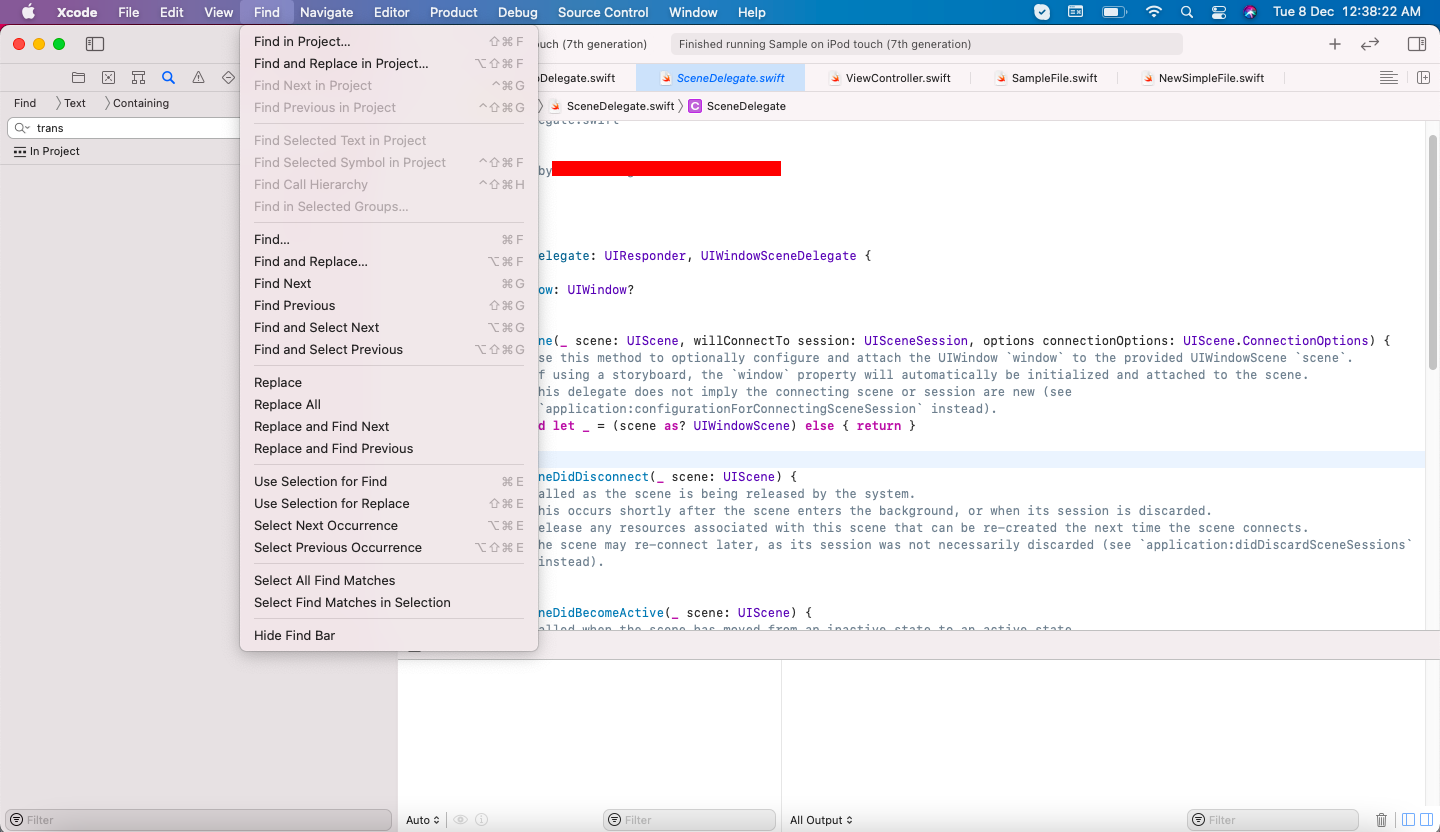This screenshot has width=1440, height=832.
Task: Click the Code Review arrows button
Action: [x=1370, y=44]
